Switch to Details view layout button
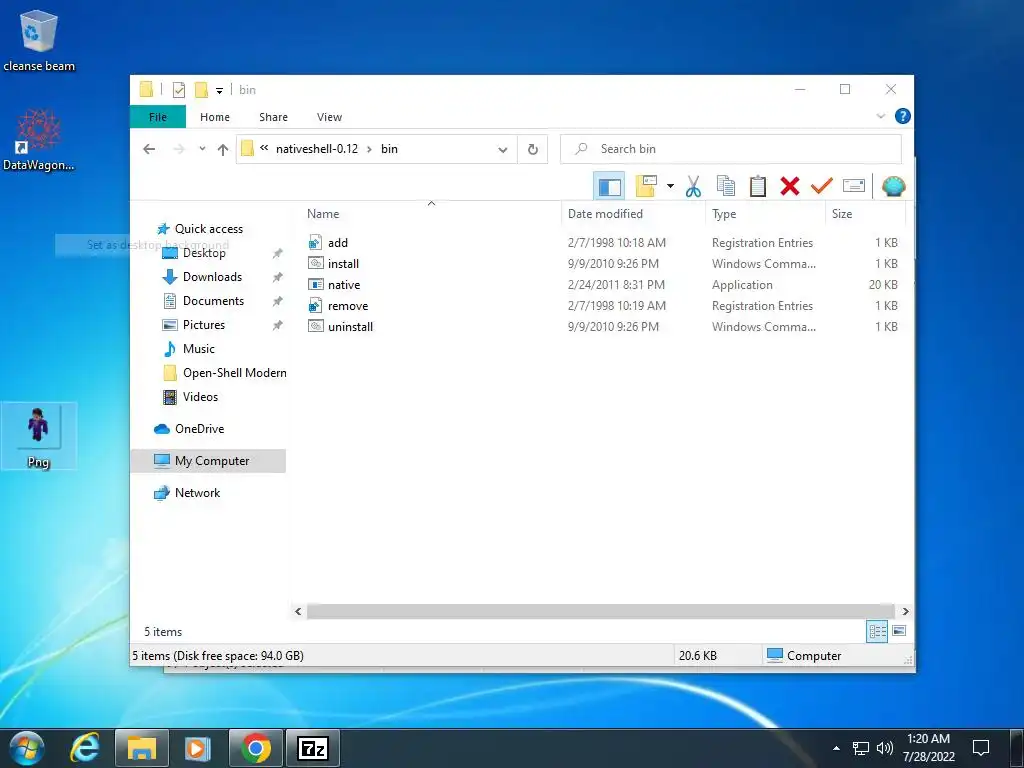Viewport: 1024px width, 768px height. [x=877, y=631]
